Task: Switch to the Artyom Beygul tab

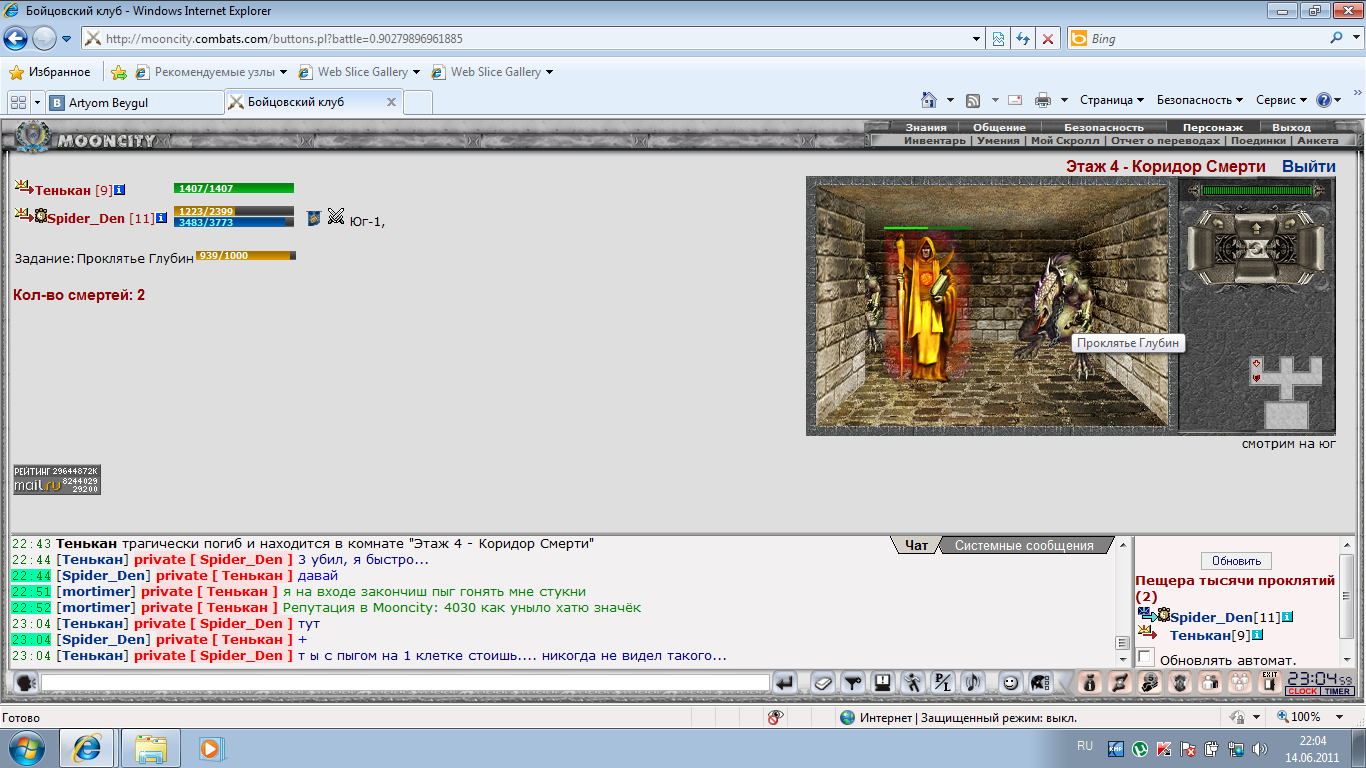Action: pos(134,102)
